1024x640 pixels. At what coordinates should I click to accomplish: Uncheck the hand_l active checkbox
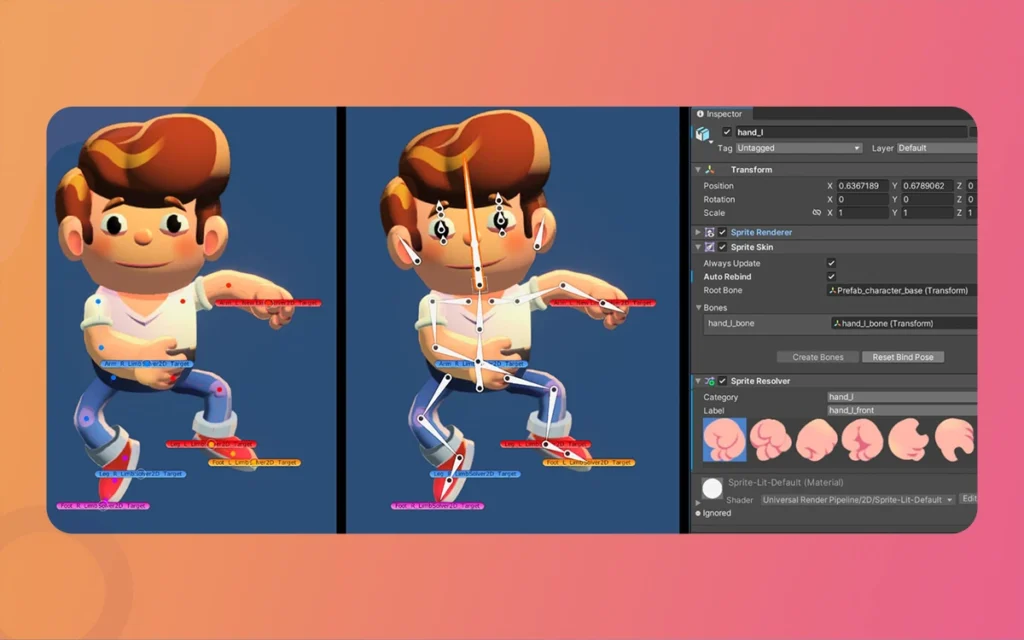[x=727, y=132]
